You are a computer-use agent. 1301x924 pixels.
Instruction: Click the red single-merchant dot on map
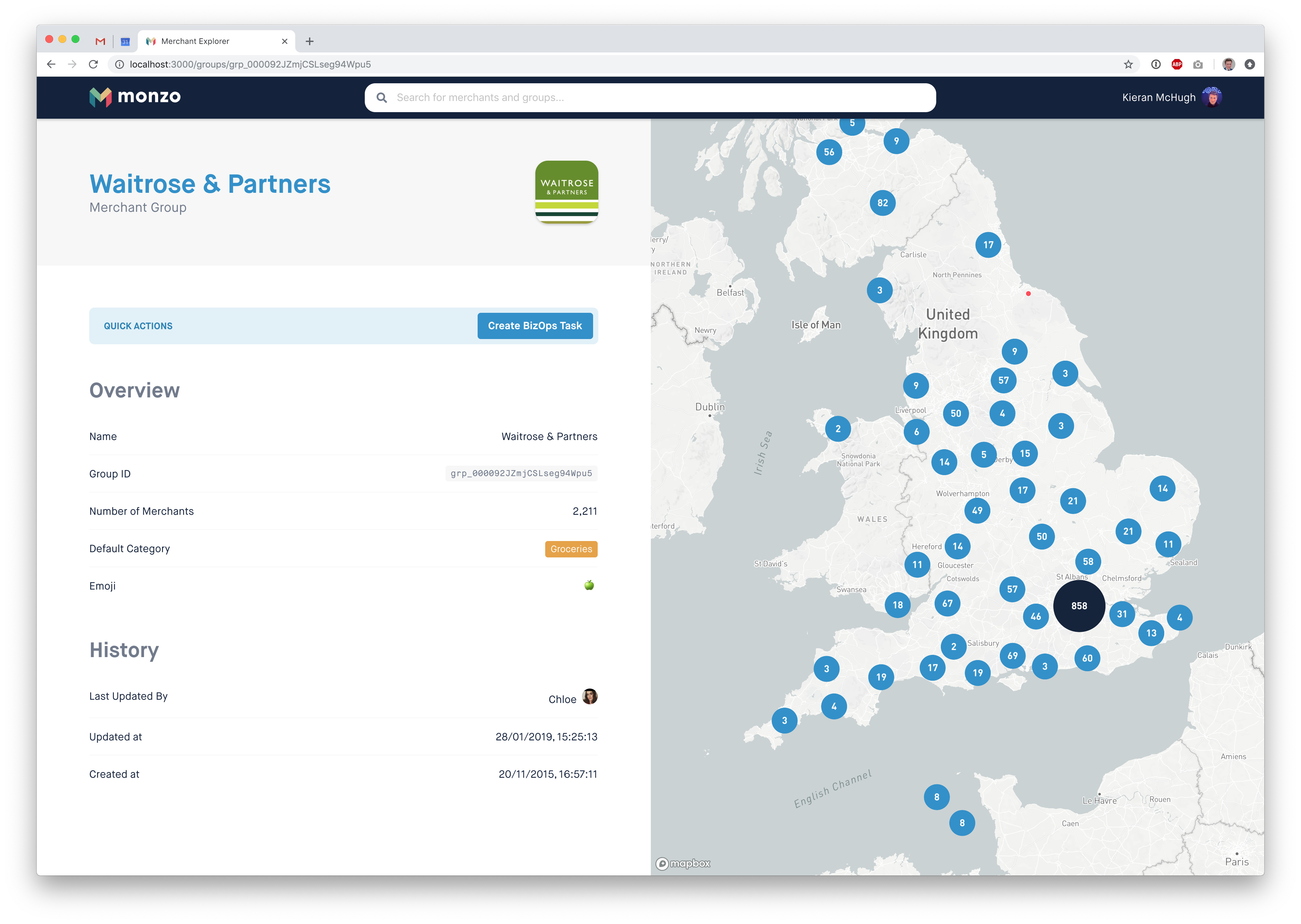click(1028, 293)
